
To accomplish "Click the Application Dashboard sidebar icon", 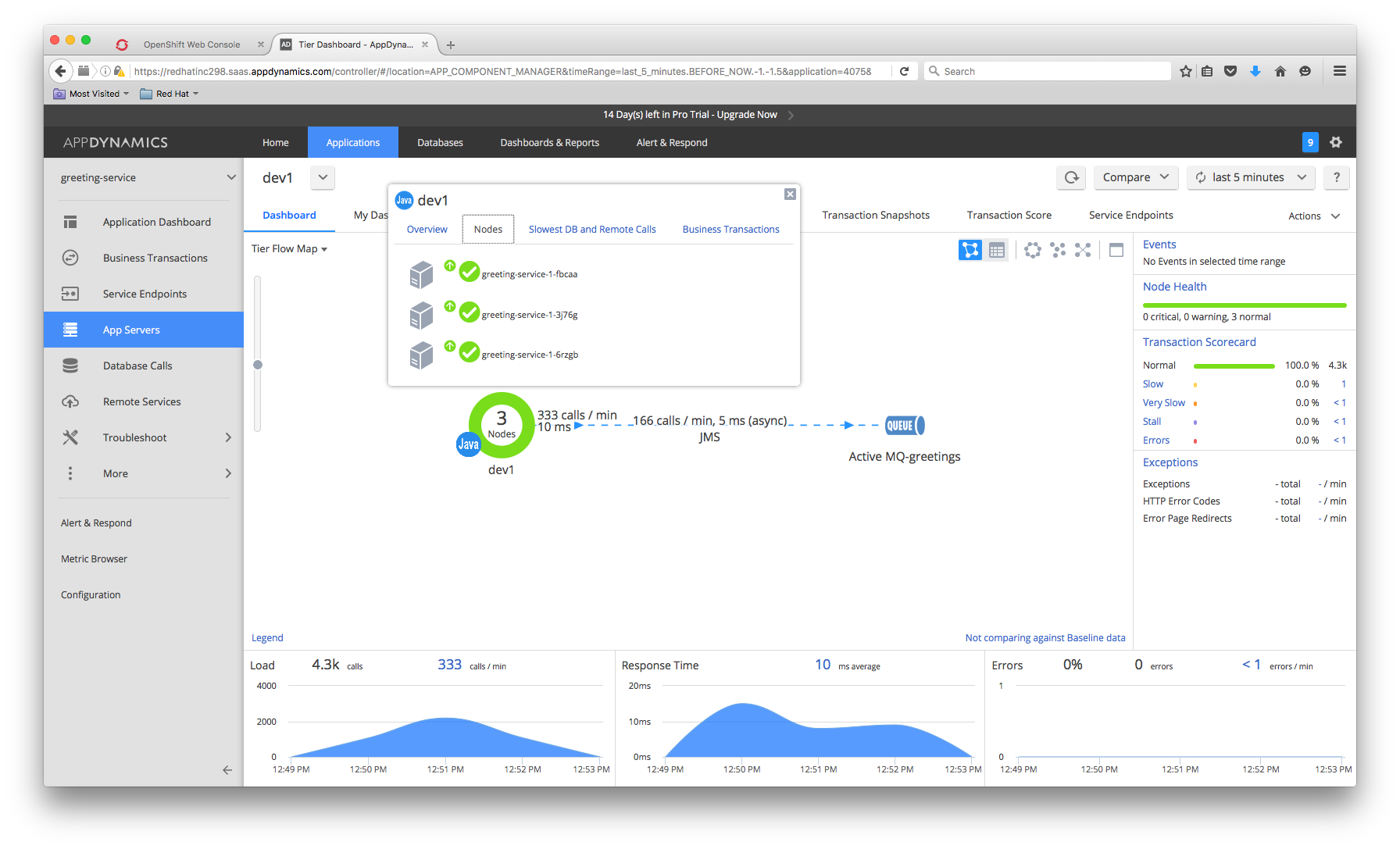I will click(x=70, y=222).
